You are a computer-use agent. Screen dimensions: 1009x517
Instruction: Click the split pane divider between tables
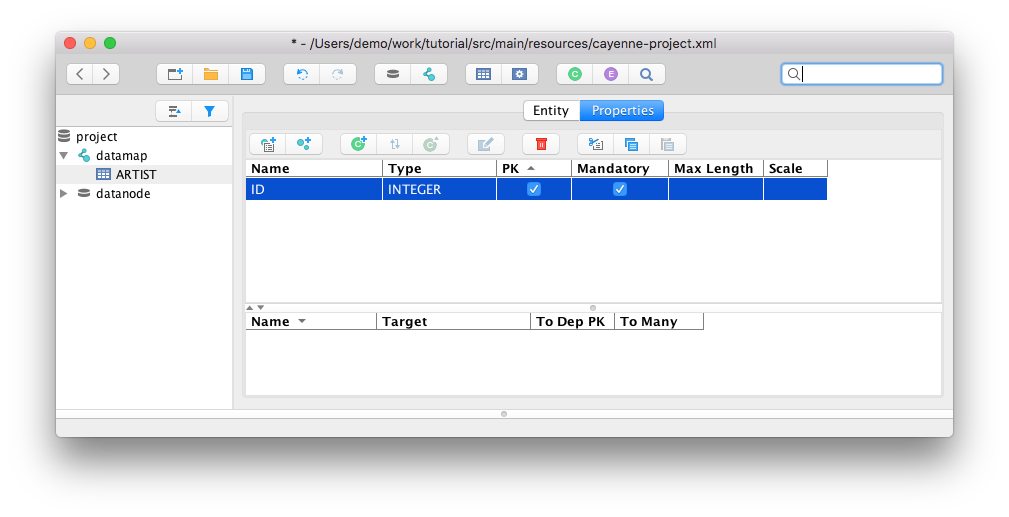[593, 307]
